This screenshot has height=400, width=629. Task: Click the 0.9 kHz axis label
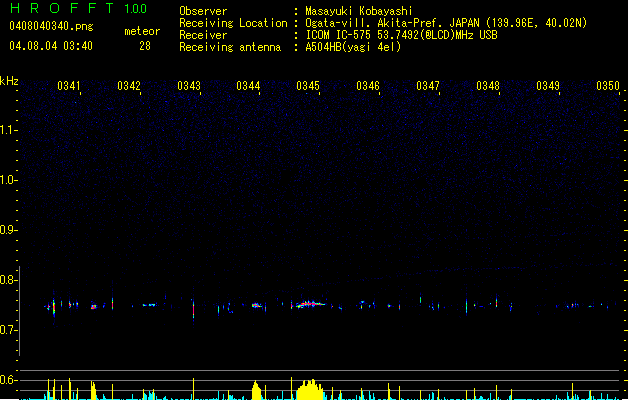pos(8,230)
